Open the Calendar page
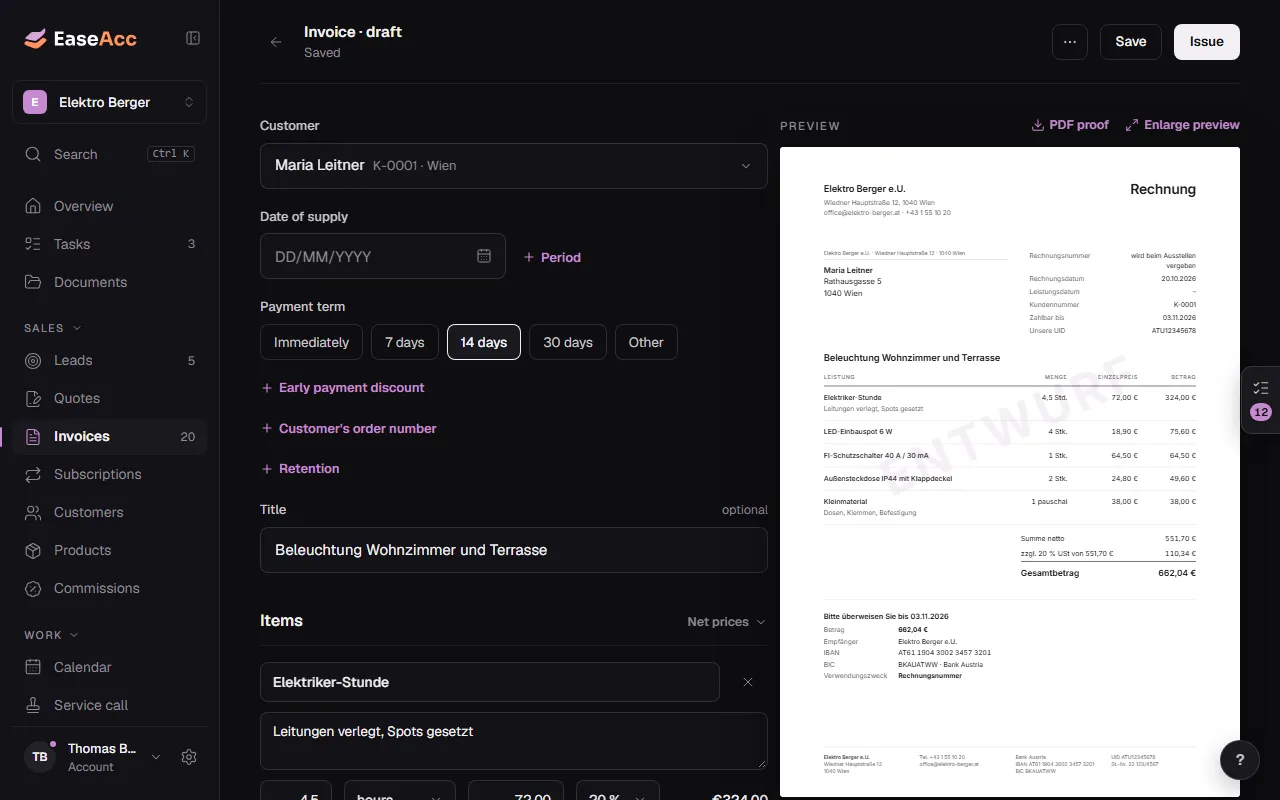 point(110,667)
